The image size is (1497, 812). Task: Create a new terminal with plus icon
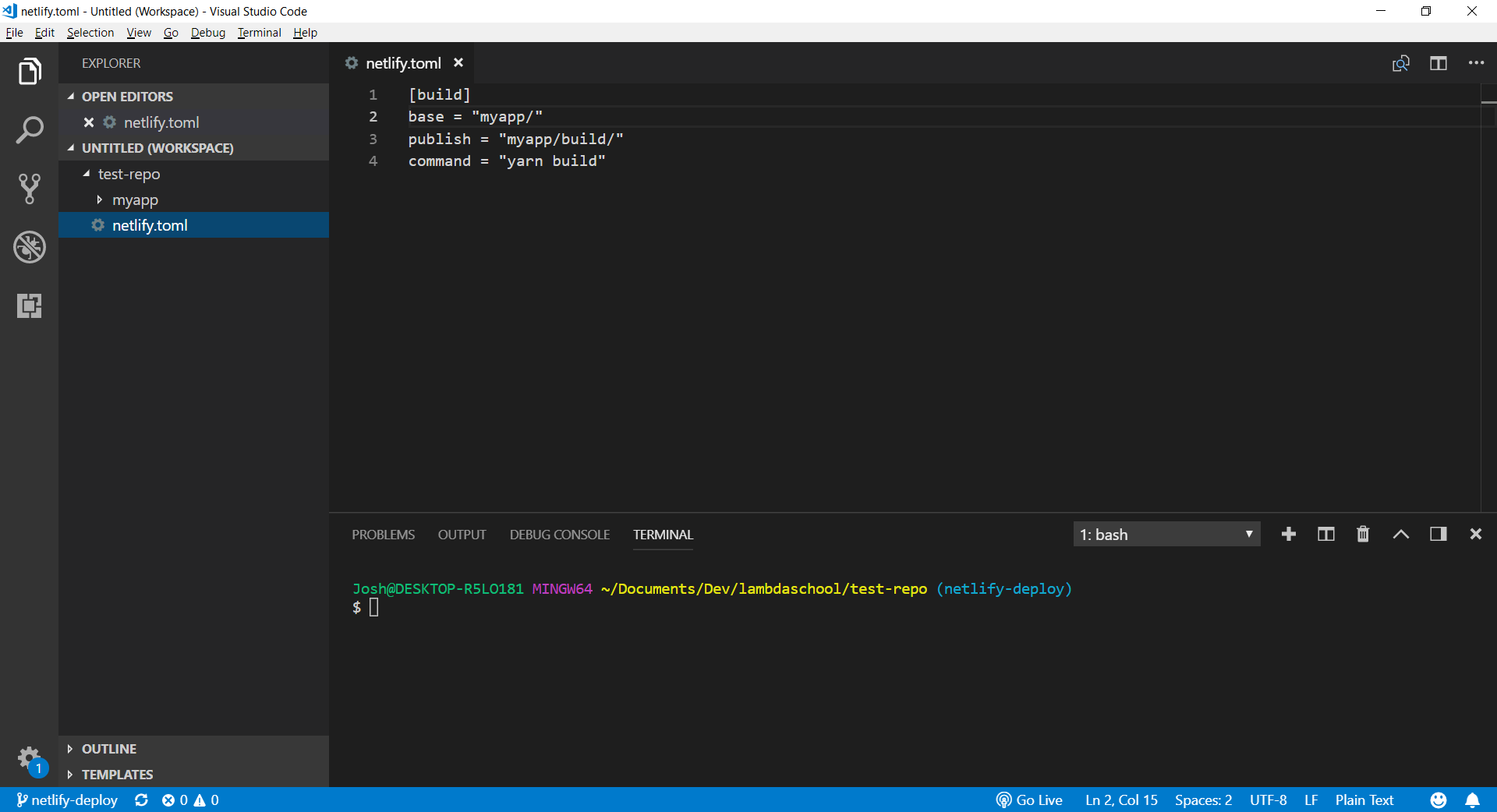point(1289,534)
